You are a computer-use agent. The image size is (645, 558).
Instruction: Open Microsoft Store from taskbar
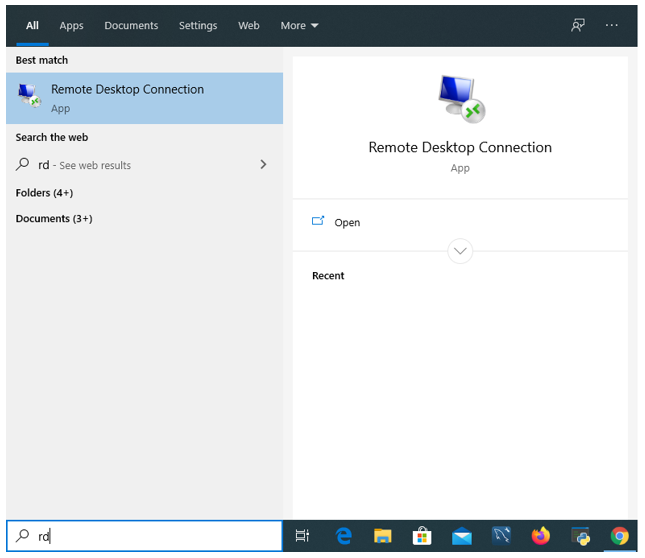tap(422, 536)
